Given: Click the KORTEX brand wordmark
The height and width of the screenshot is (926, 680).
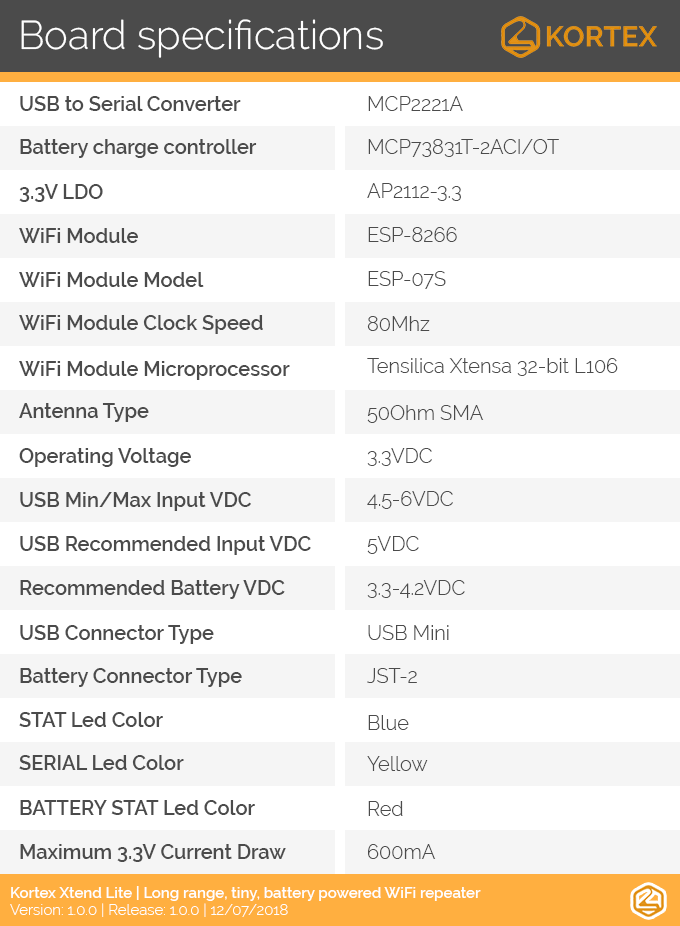Looking at the screenshot, I should pyautogui.click(x=601, y=37).
